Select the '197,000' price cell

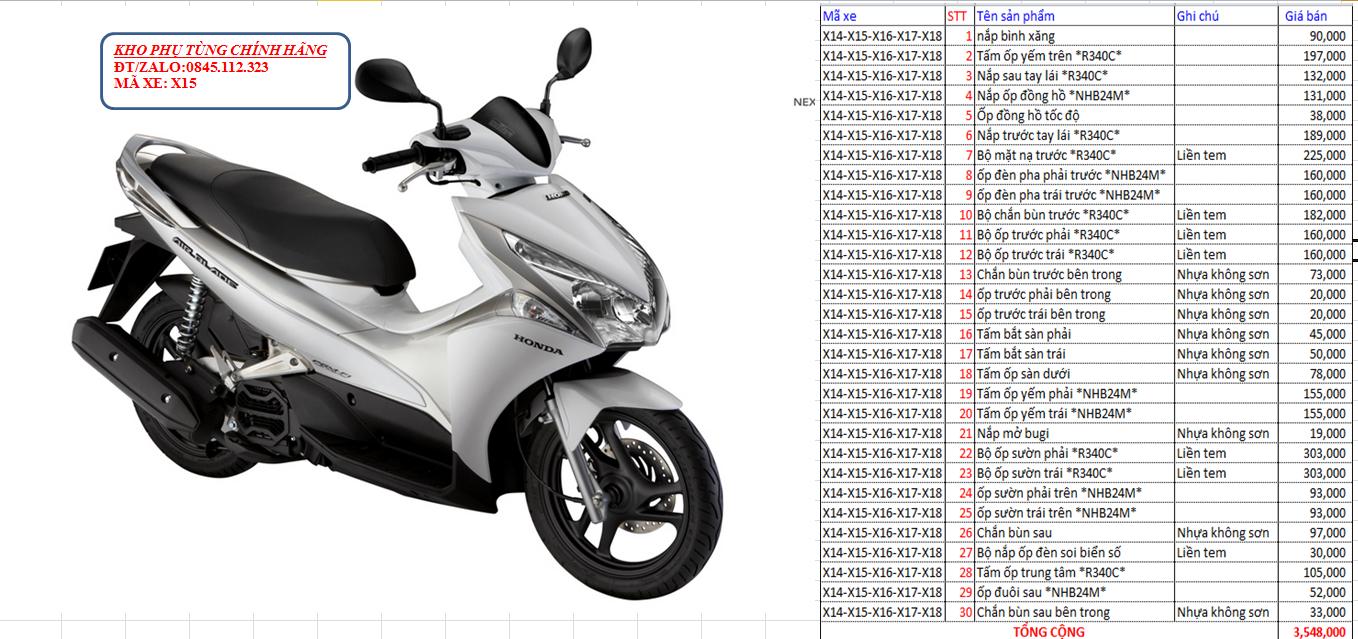coord(1313,56)
